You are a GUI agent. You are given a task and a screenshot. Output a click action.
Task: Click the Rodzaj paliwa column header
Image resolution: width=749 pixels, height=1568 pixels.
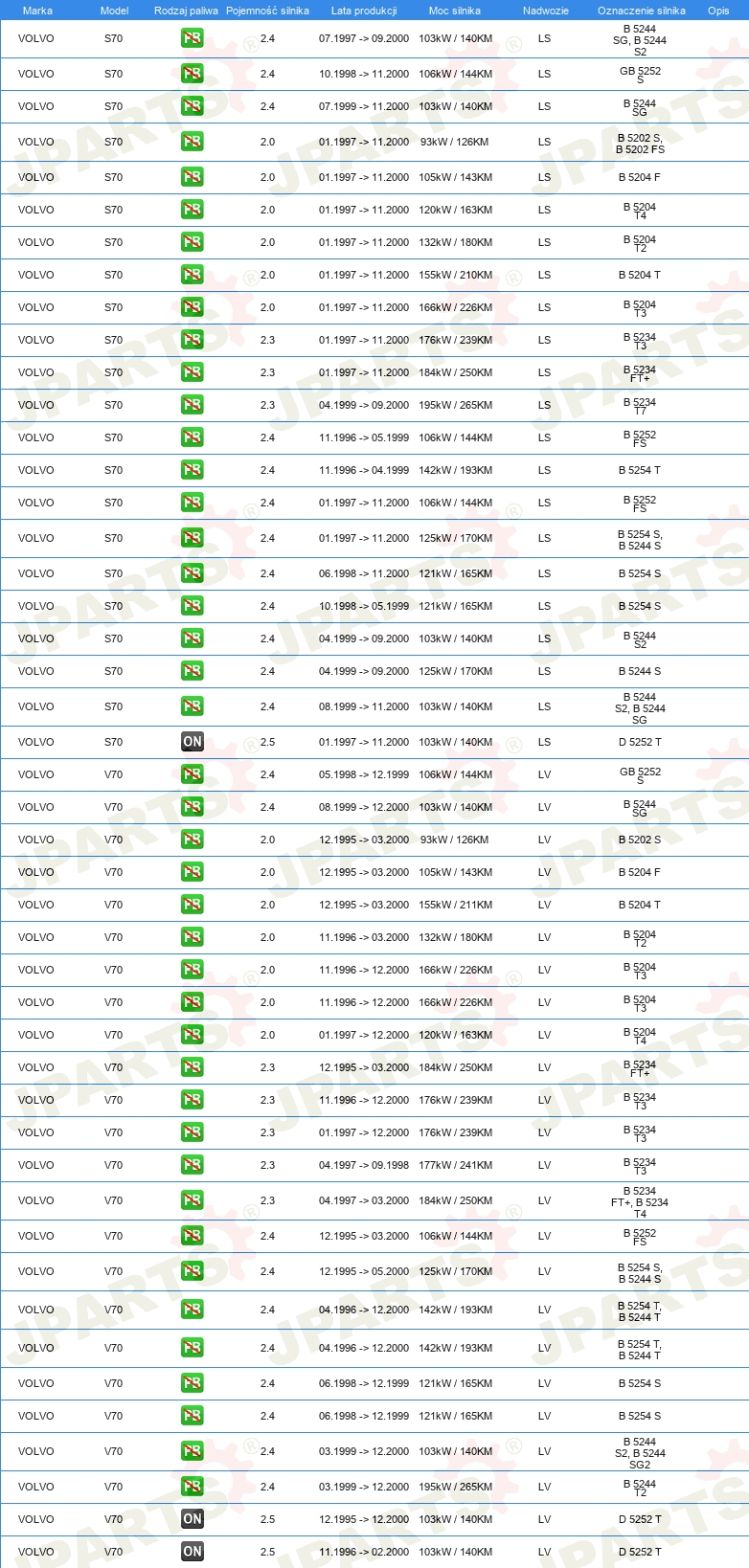186,11
